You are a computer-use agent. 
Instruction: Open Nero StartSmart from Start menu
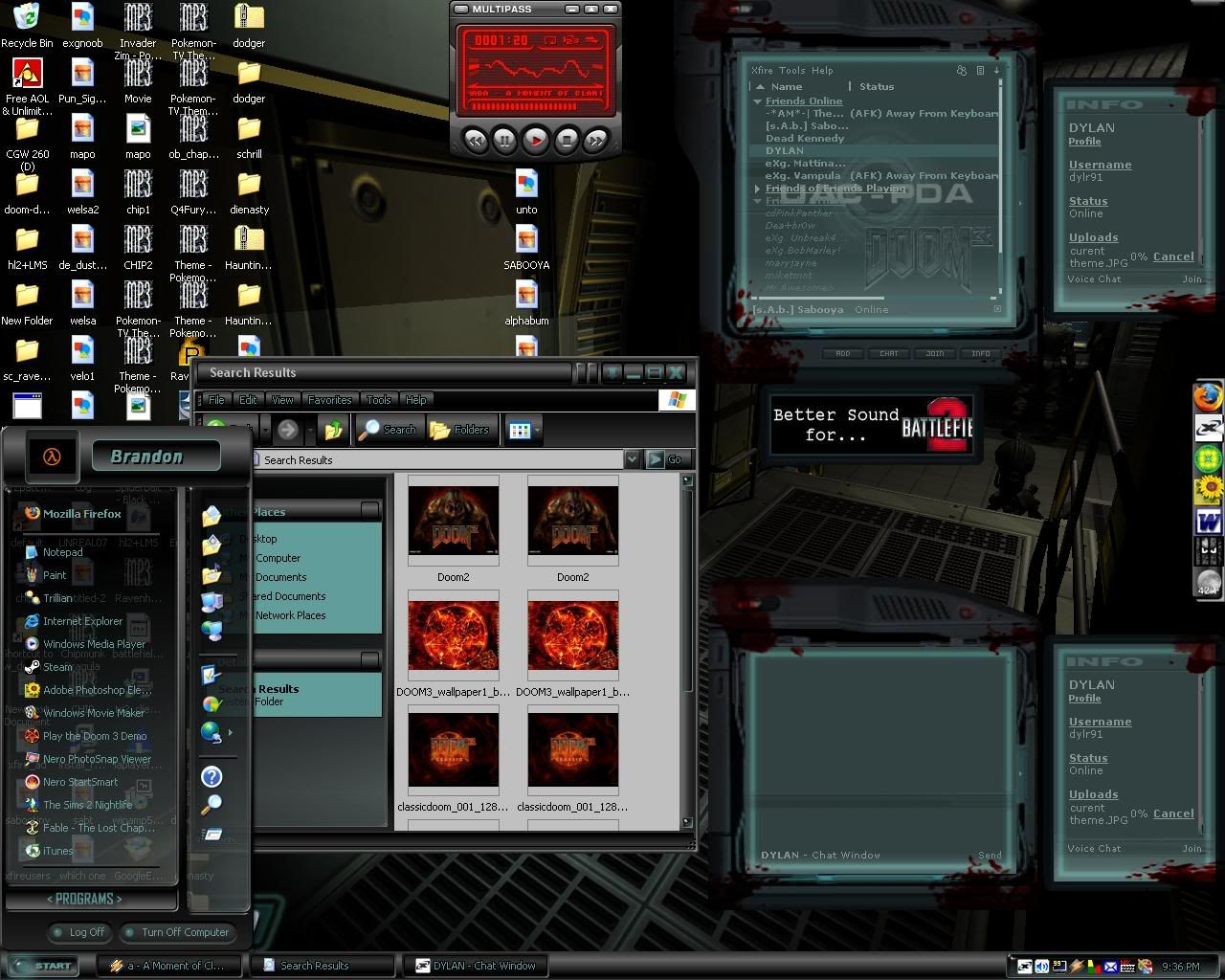coord(72,782)
